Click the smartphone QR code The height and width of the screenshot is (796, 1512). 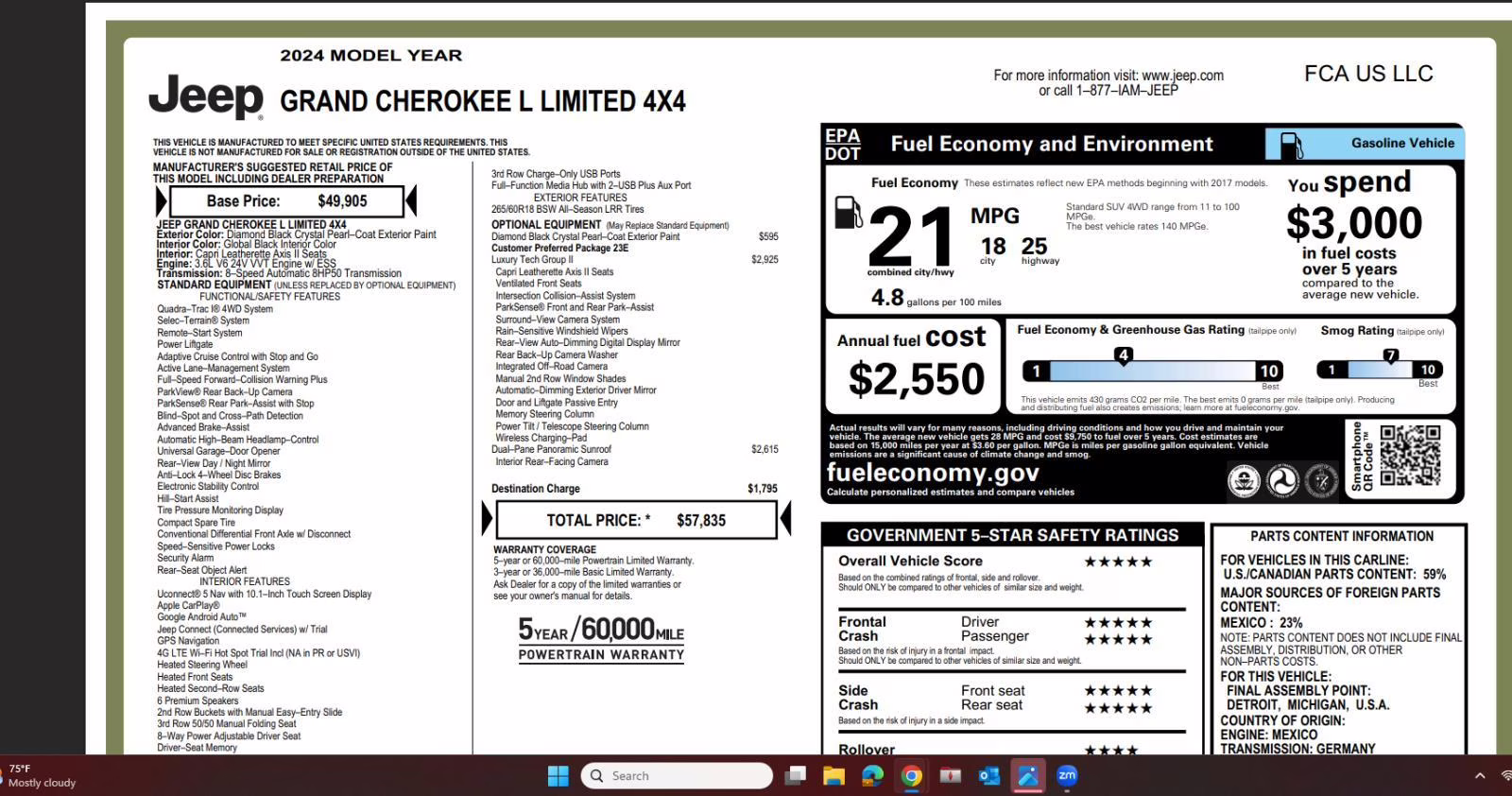[1410, 455]
